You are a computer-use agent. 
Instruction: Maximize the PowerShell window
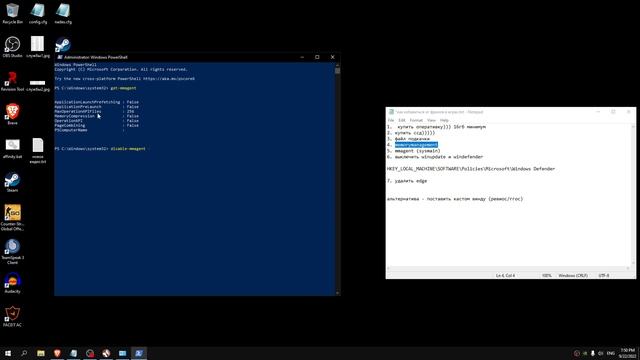tap(317, 57)
